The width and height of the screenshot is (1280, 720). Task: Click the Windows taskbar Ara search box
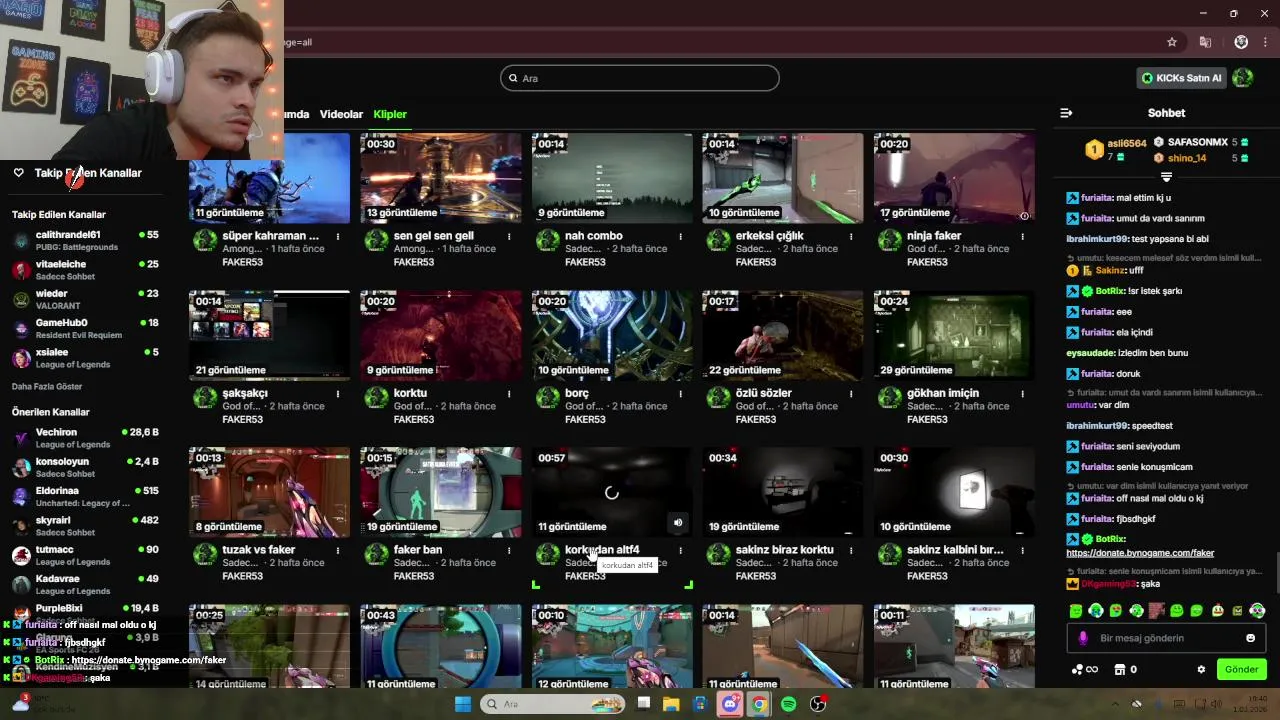(552, 704)
